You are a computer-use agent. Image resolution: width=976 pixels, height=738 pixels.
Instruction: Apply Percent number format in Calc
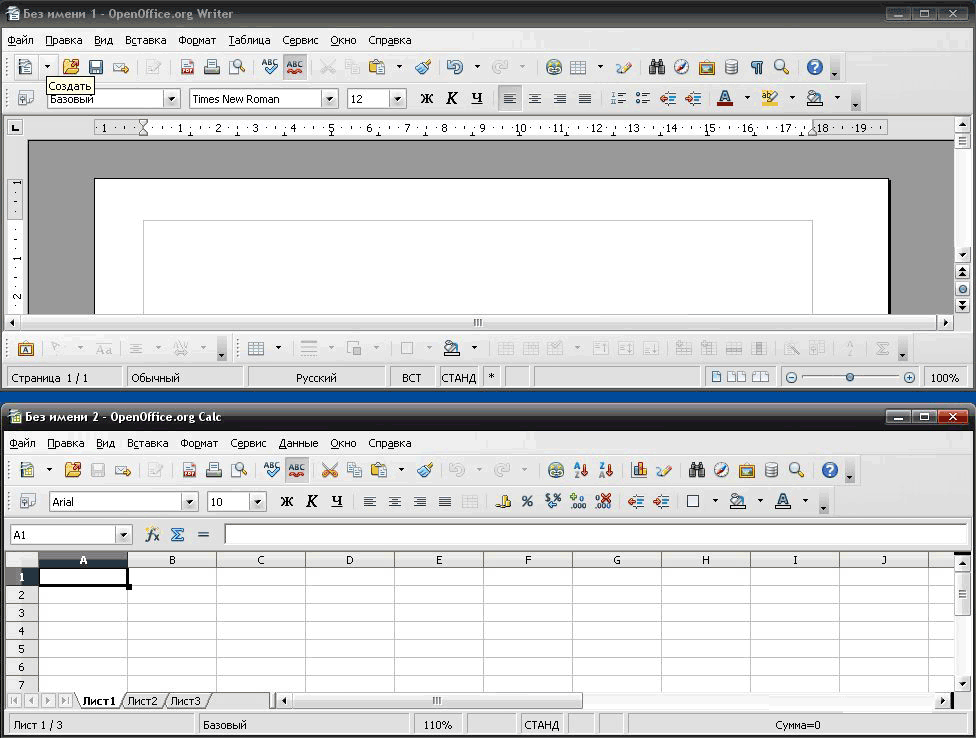[x=527, y=502]
